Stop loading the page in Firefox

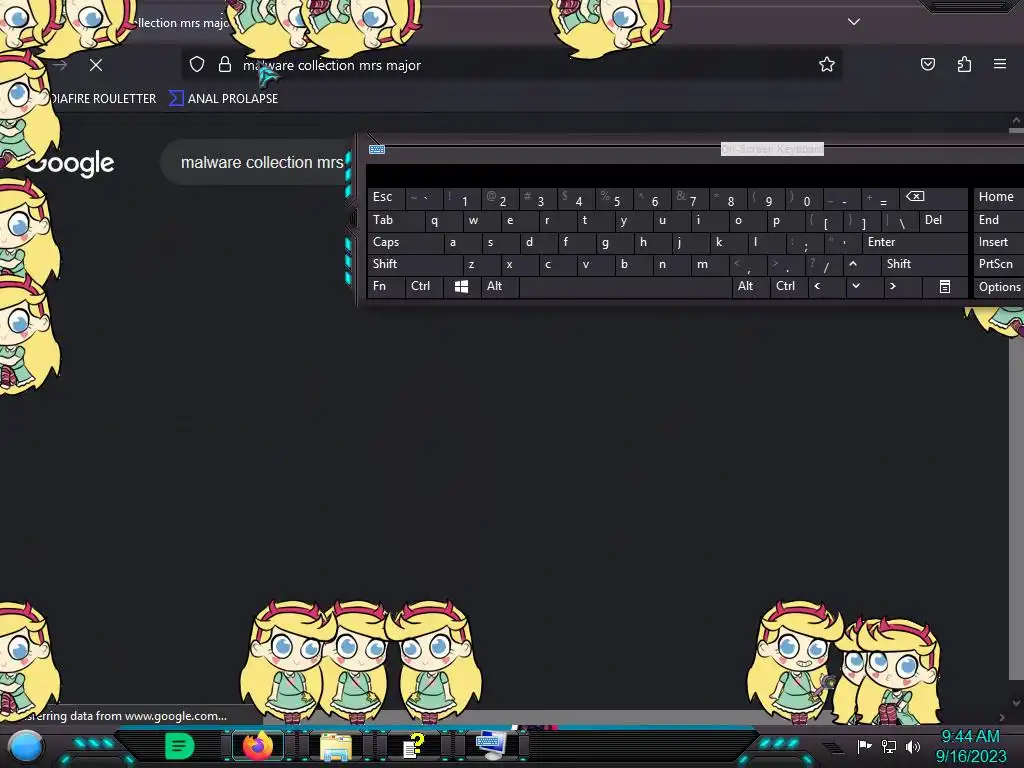96,65
